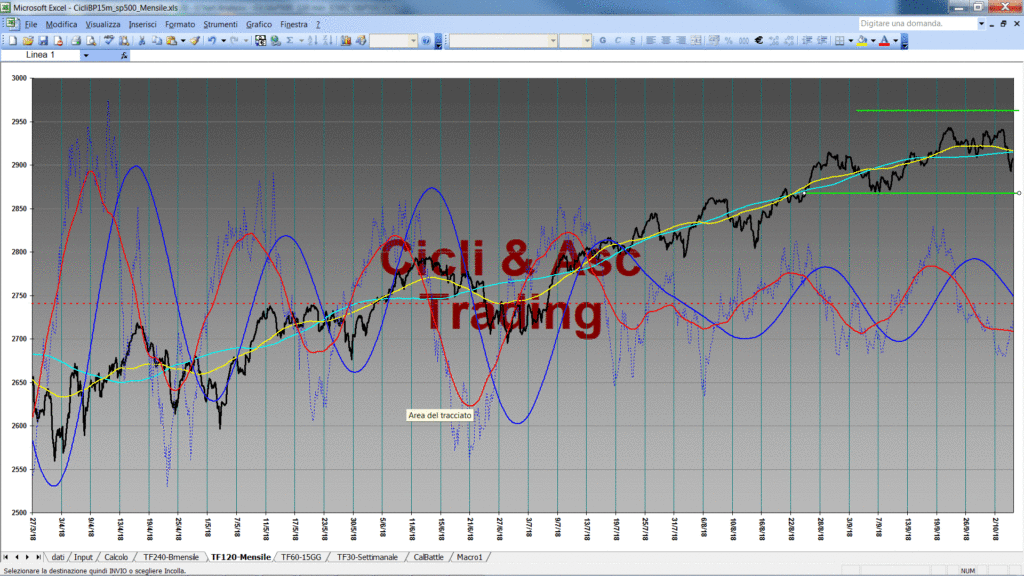Open the Strumenti menu
This screenshot has width=1024, height=576.
point(221,24)
